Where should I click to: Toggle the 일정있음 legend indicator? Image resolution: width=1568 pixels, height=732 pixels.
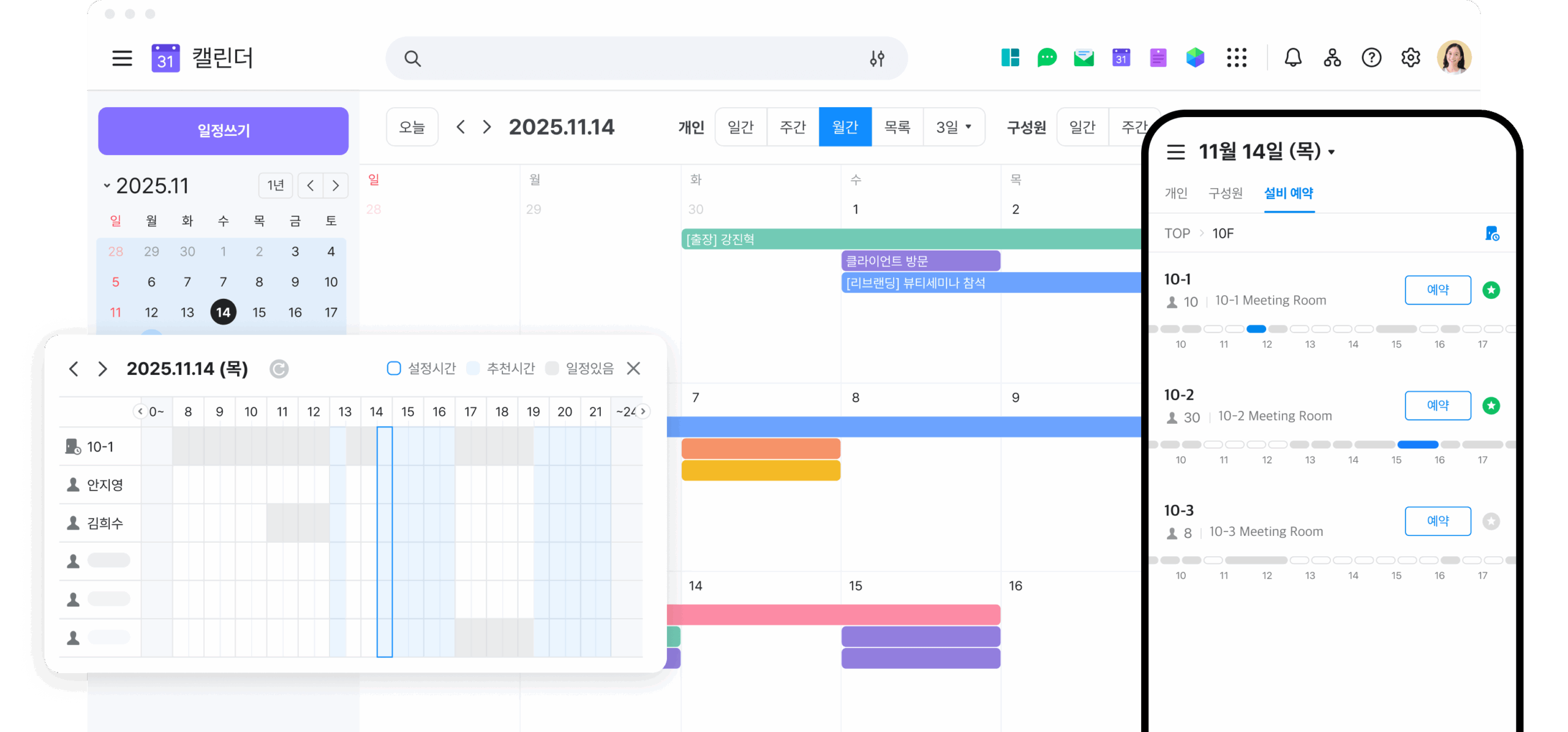(x=552, y=368)
